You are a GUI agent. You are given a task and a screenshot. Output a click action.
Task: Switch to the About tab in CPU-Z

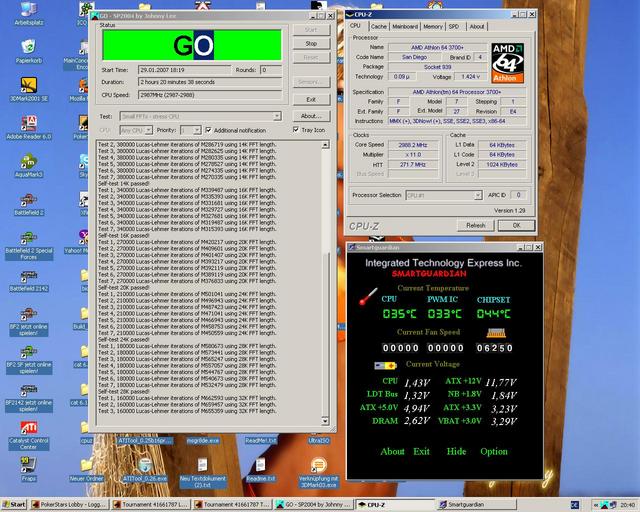477,27
